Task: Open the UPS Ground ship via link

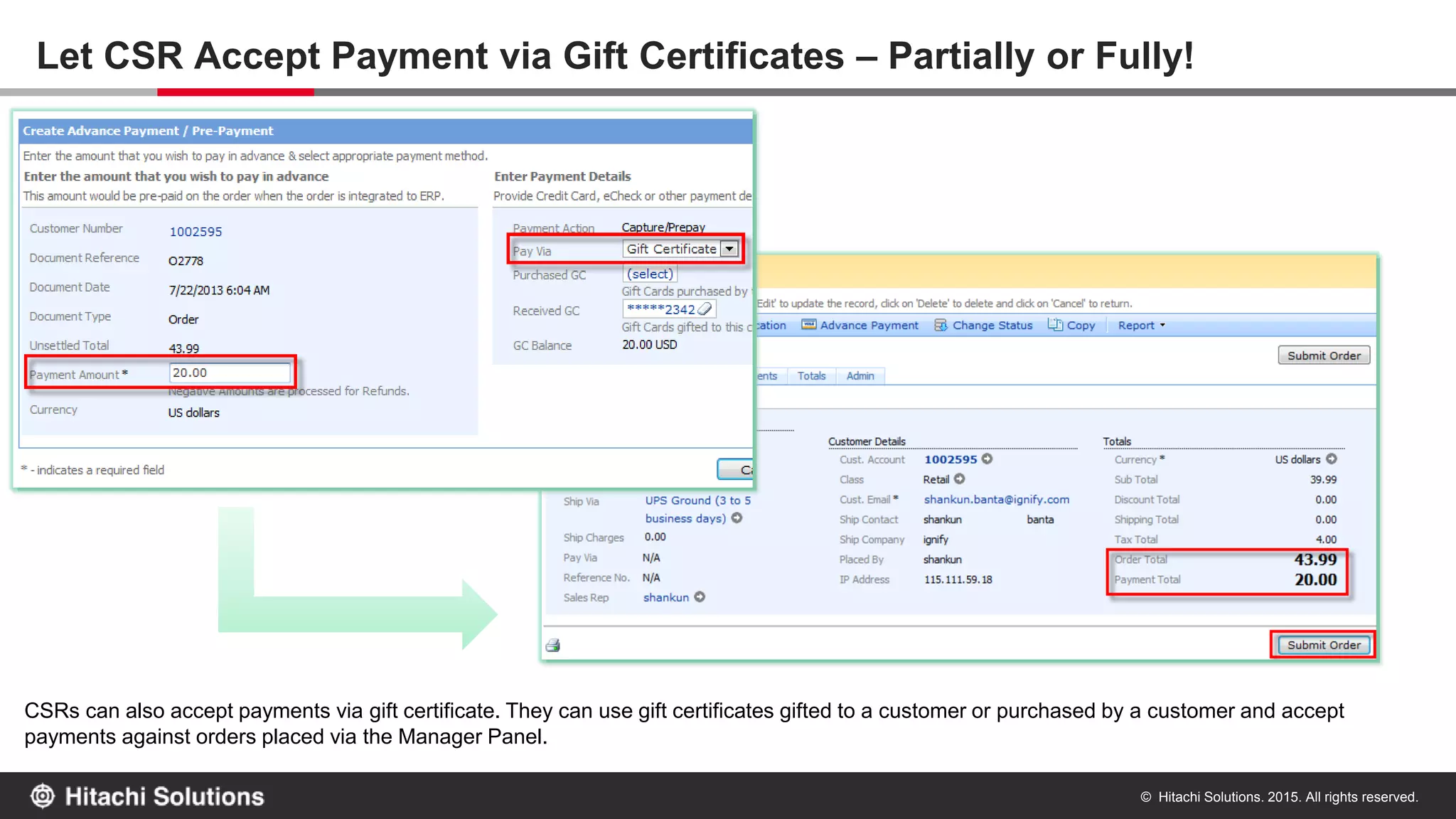Action: pos(697,509)
